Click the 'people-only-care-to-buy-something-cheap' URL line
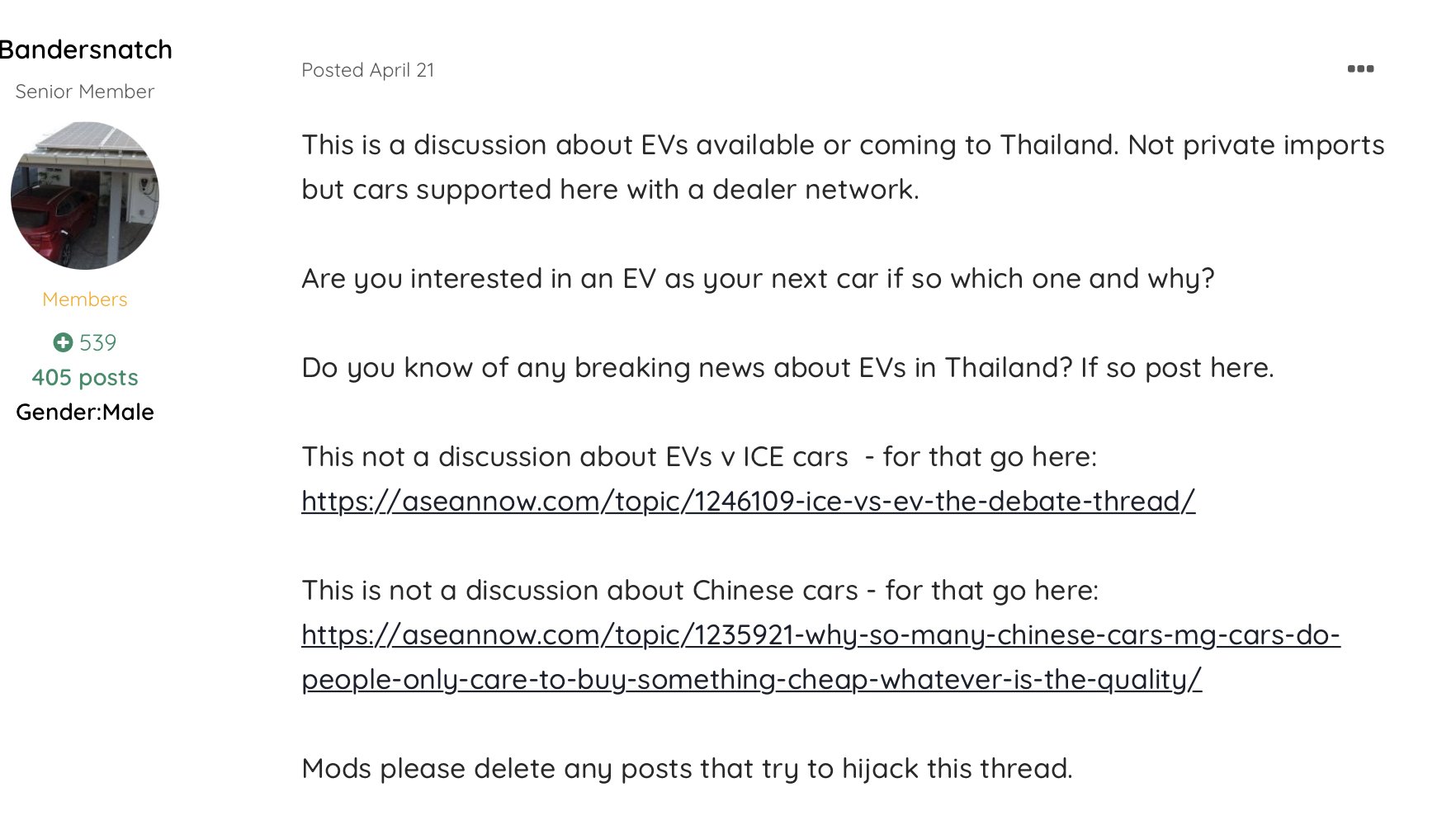The image size is (1456, 825). [751, 679]
